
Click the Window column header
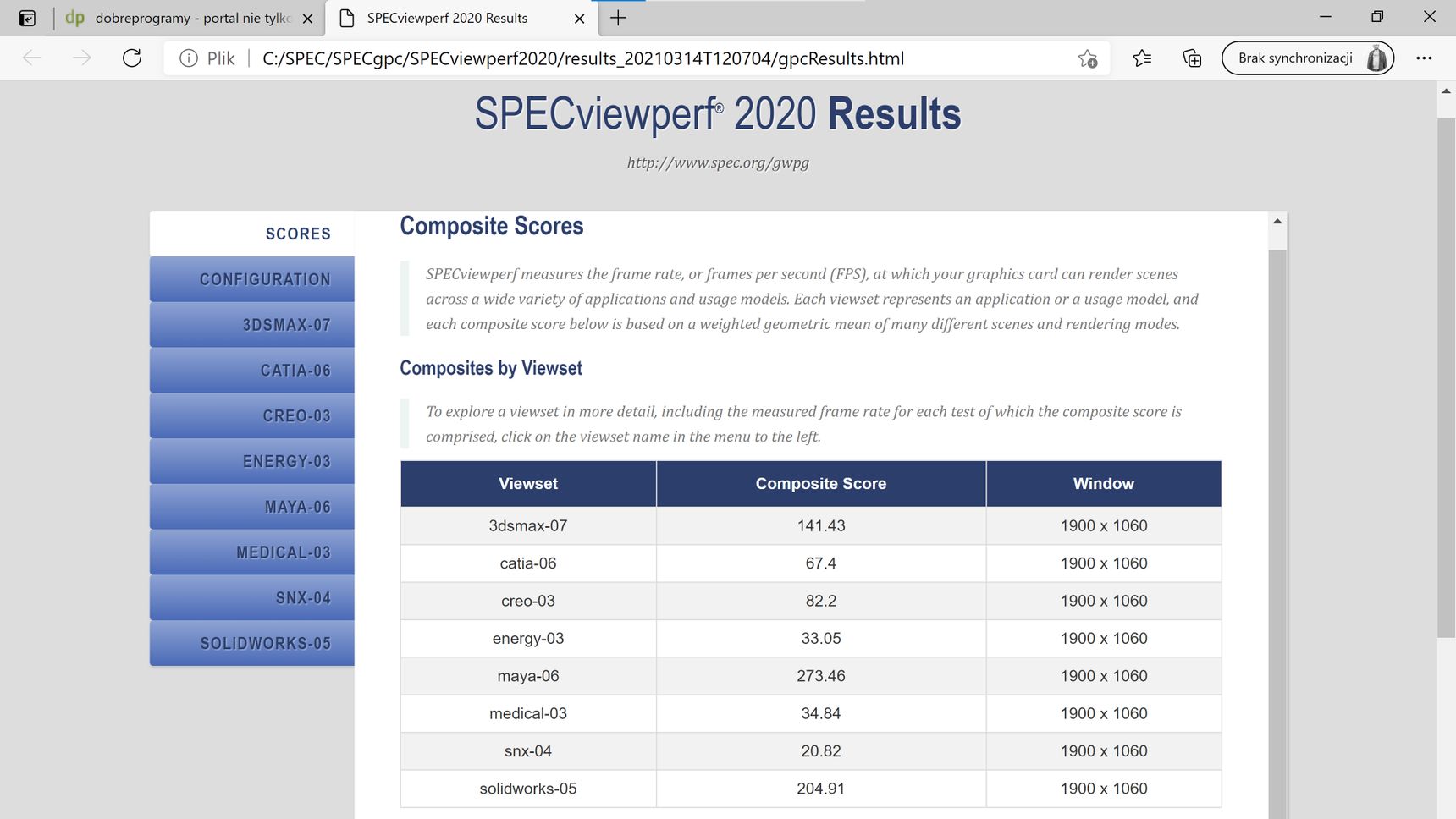tap(1104, 484)
